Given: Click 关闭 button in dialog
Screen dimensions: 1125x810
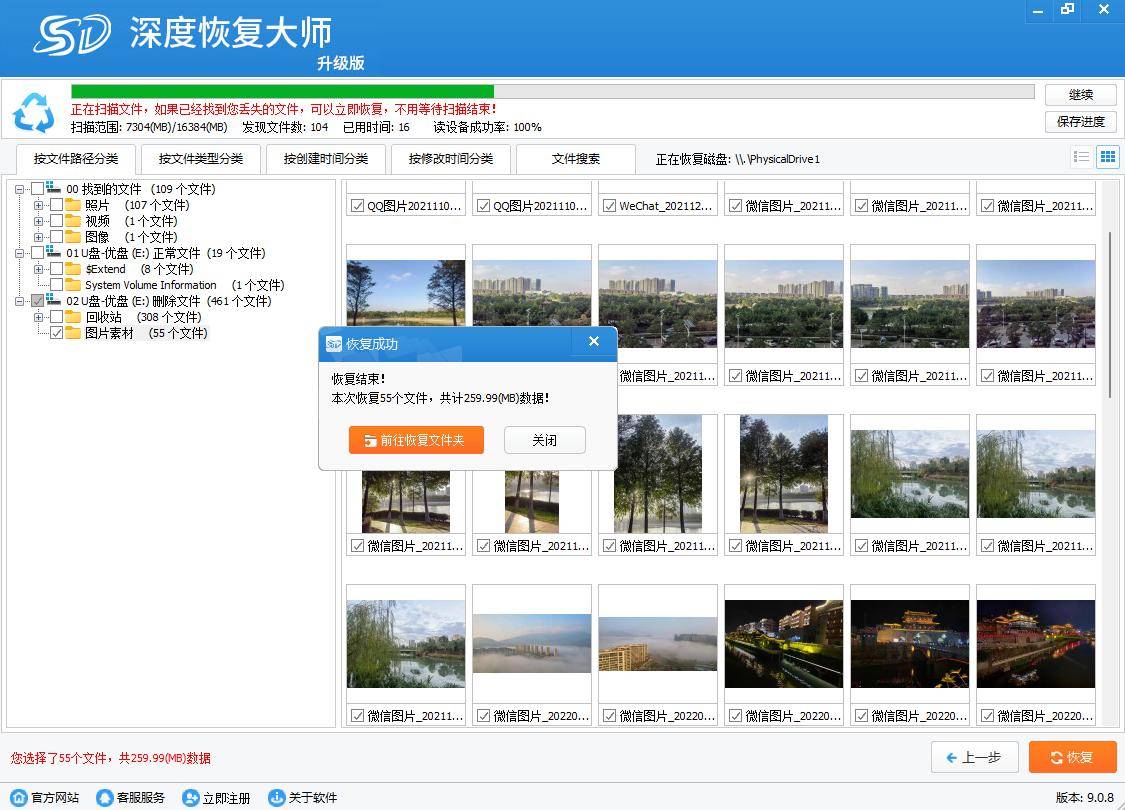Looking at the screenshot, I should tap(545, 440).
